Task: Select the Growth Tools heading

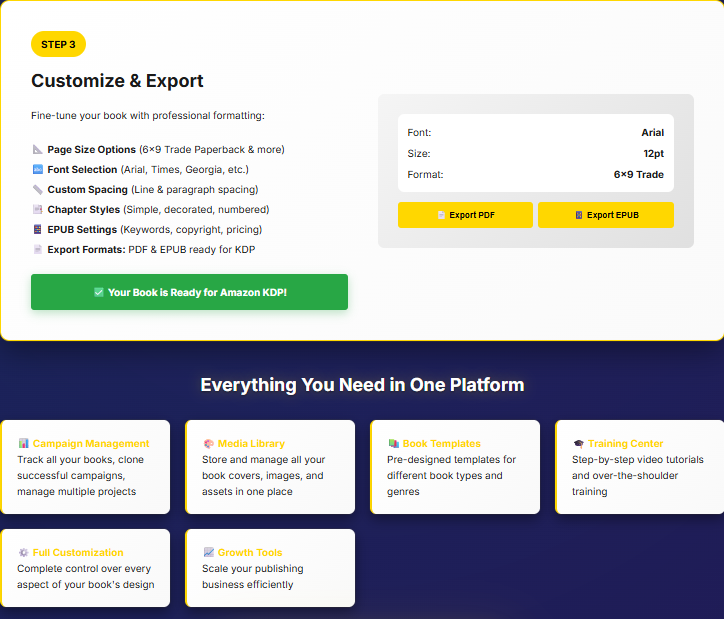Action: 250,553
